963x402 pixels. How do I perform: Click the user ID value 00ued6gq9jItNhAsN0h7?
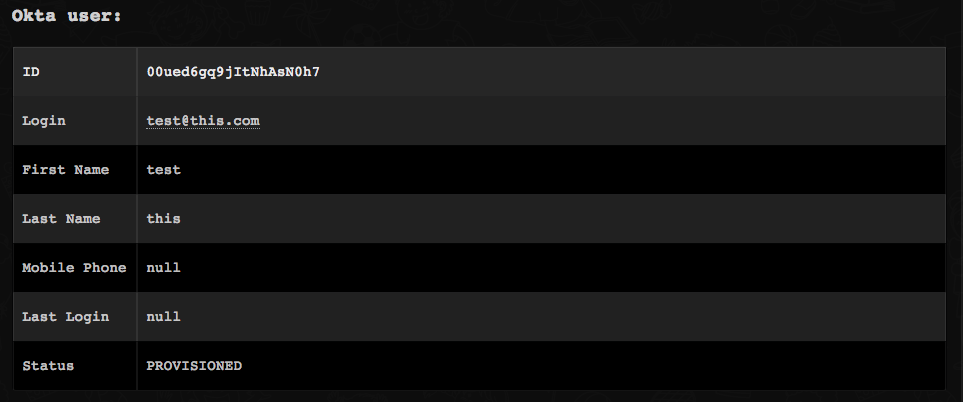[233, 72]
